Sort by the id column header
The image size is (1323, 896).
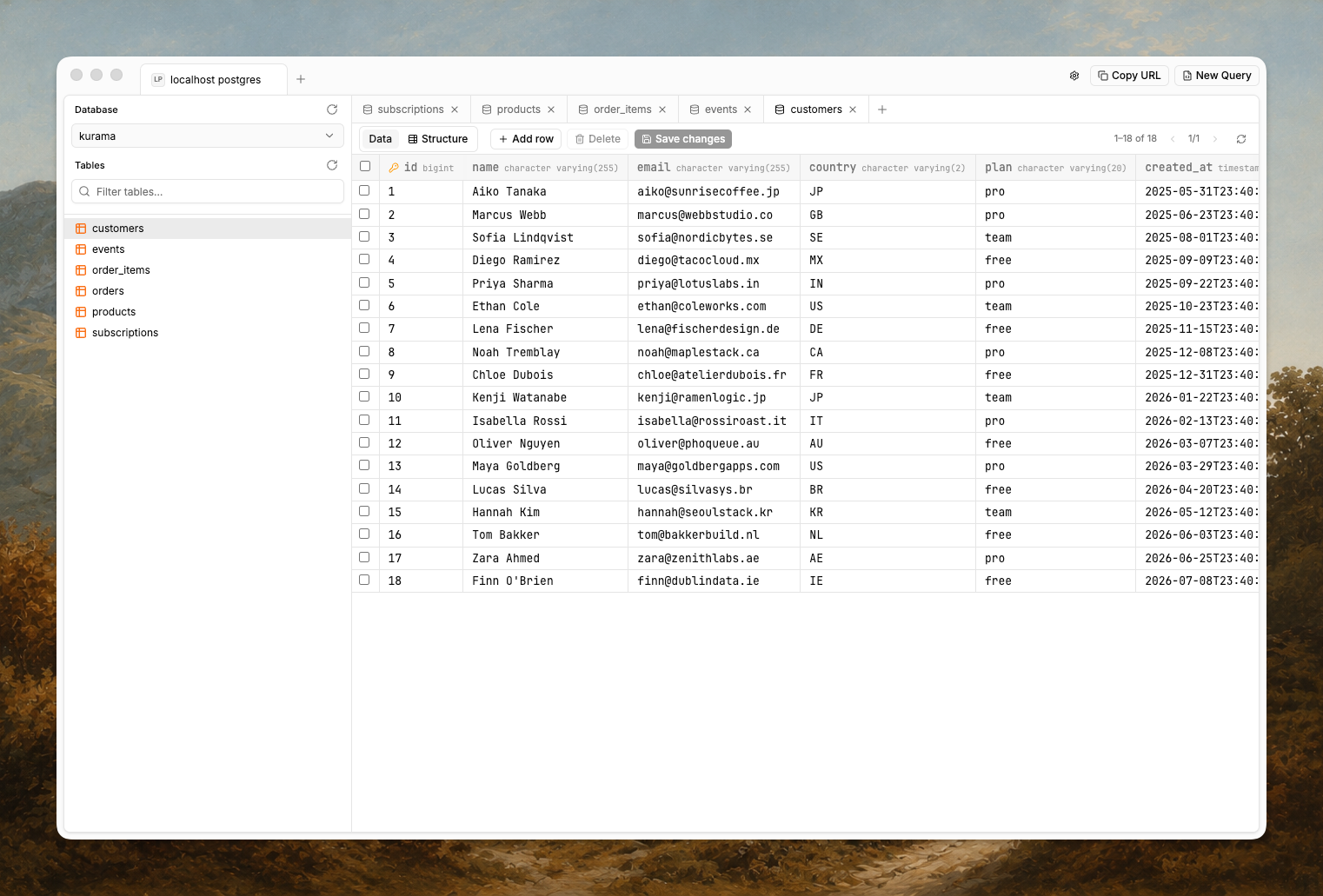point(422,168)
